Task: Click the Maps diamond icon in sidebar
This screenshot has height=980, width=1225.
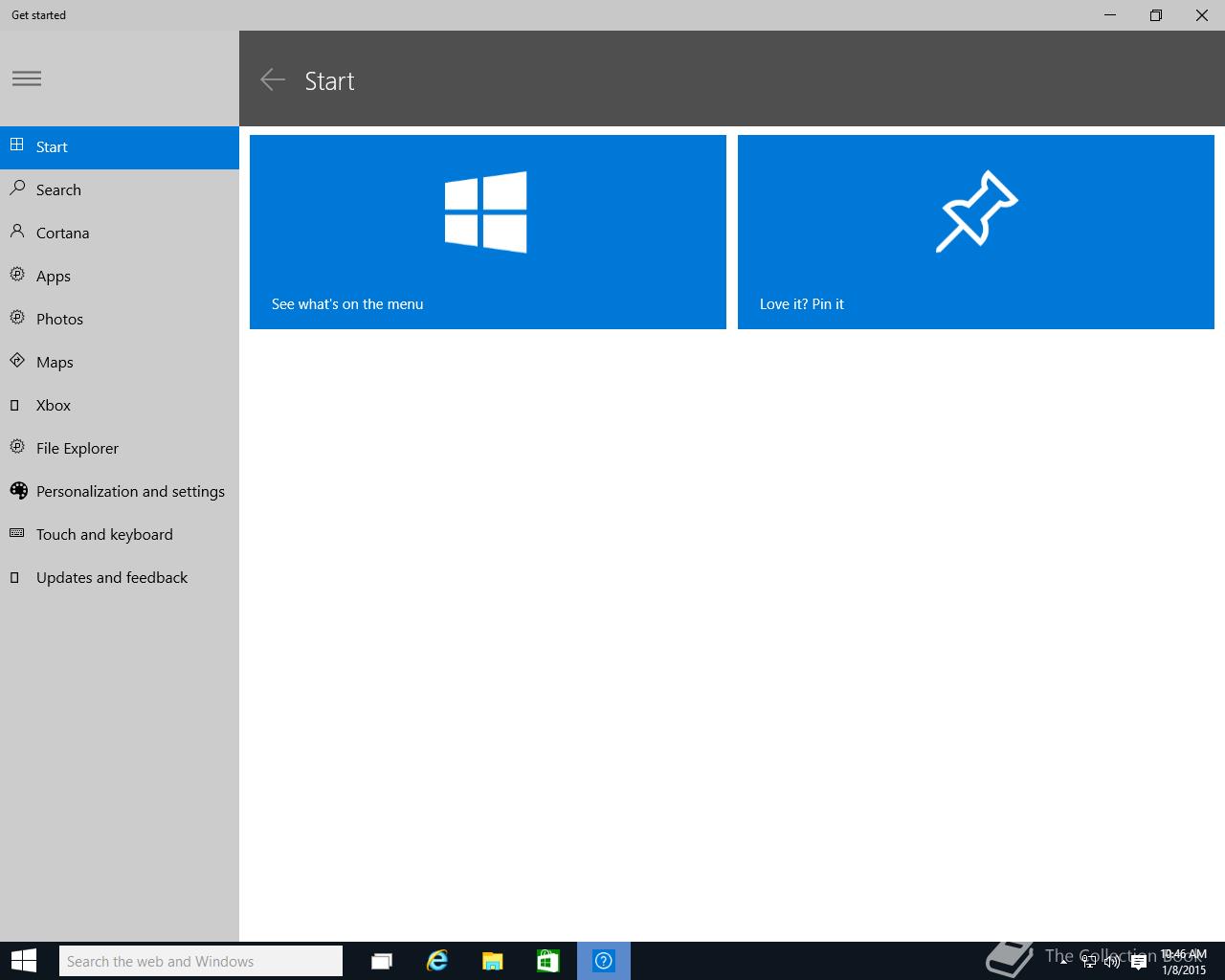Action: pos(17,361)
